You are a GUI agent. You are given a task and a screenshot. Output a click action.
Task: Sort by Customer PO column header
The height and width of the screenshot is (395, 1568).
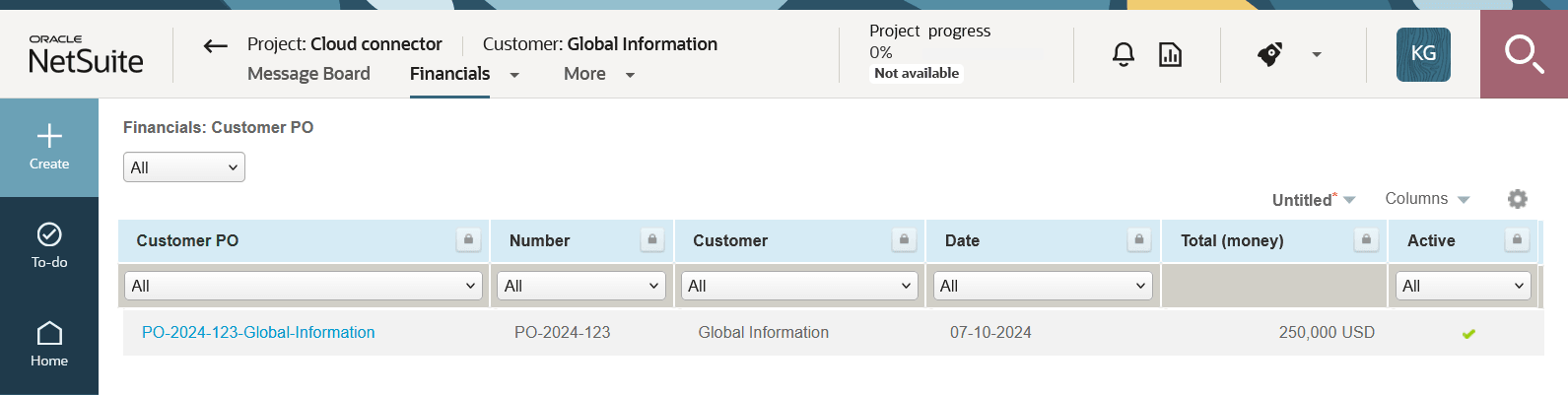(187, 240)
